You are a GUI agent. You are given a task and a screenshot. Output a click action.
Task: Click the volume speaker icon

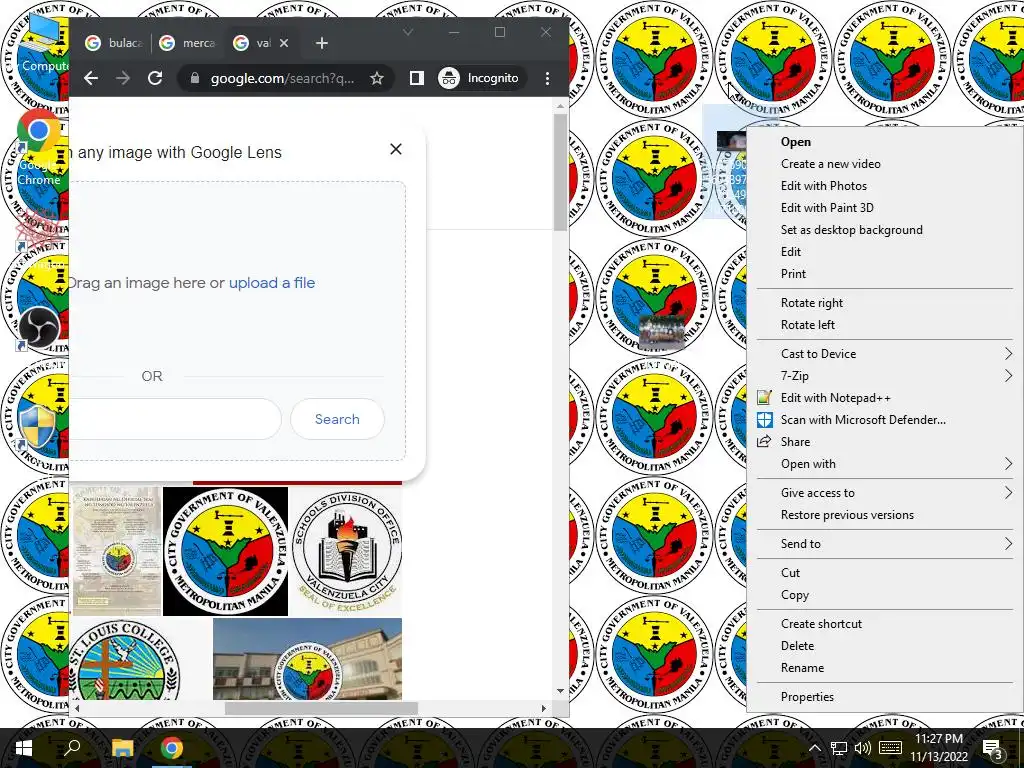(x=863, y=748)
